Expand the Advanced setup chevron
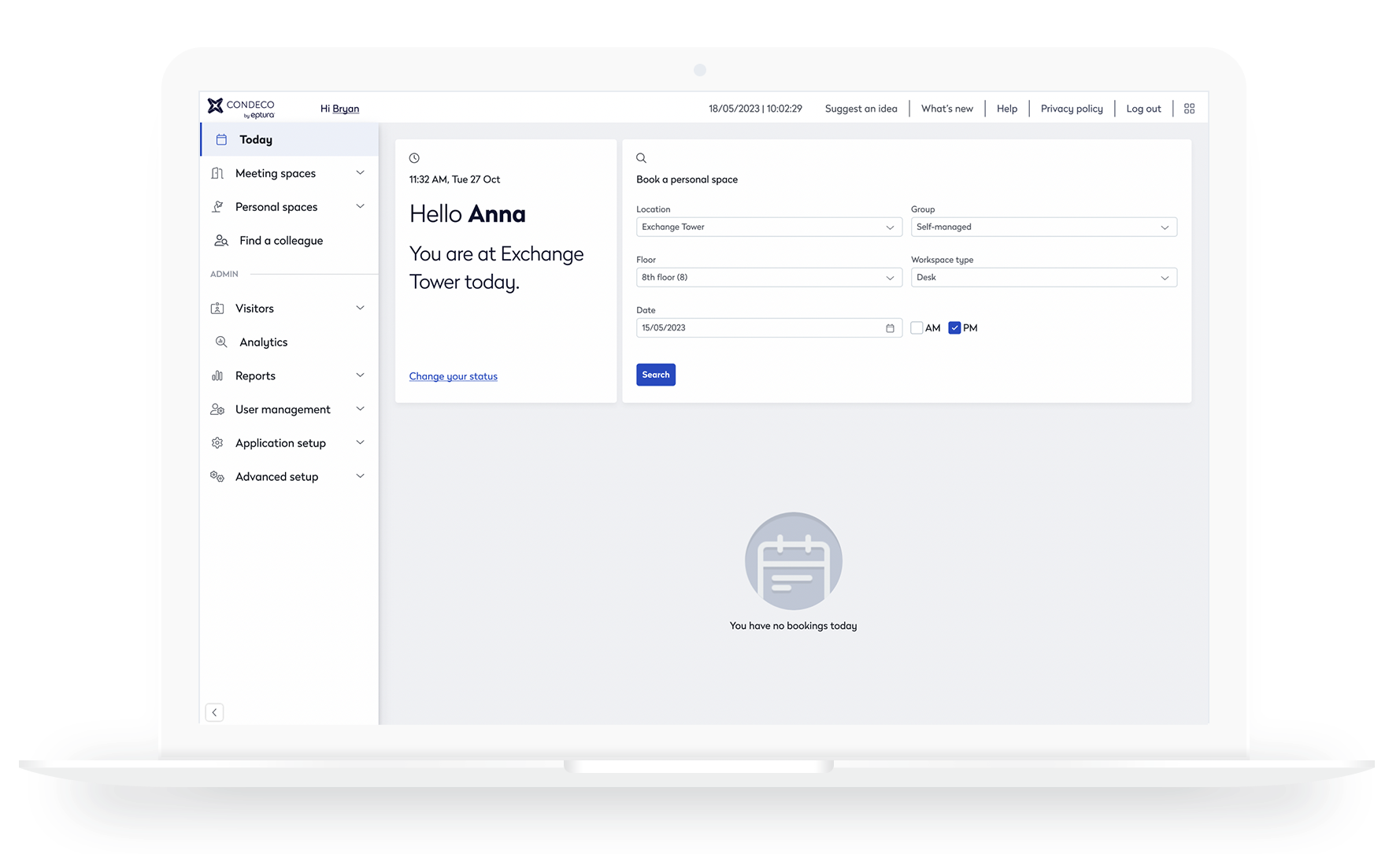1400x854 pixels. click(x=360, y=476)
